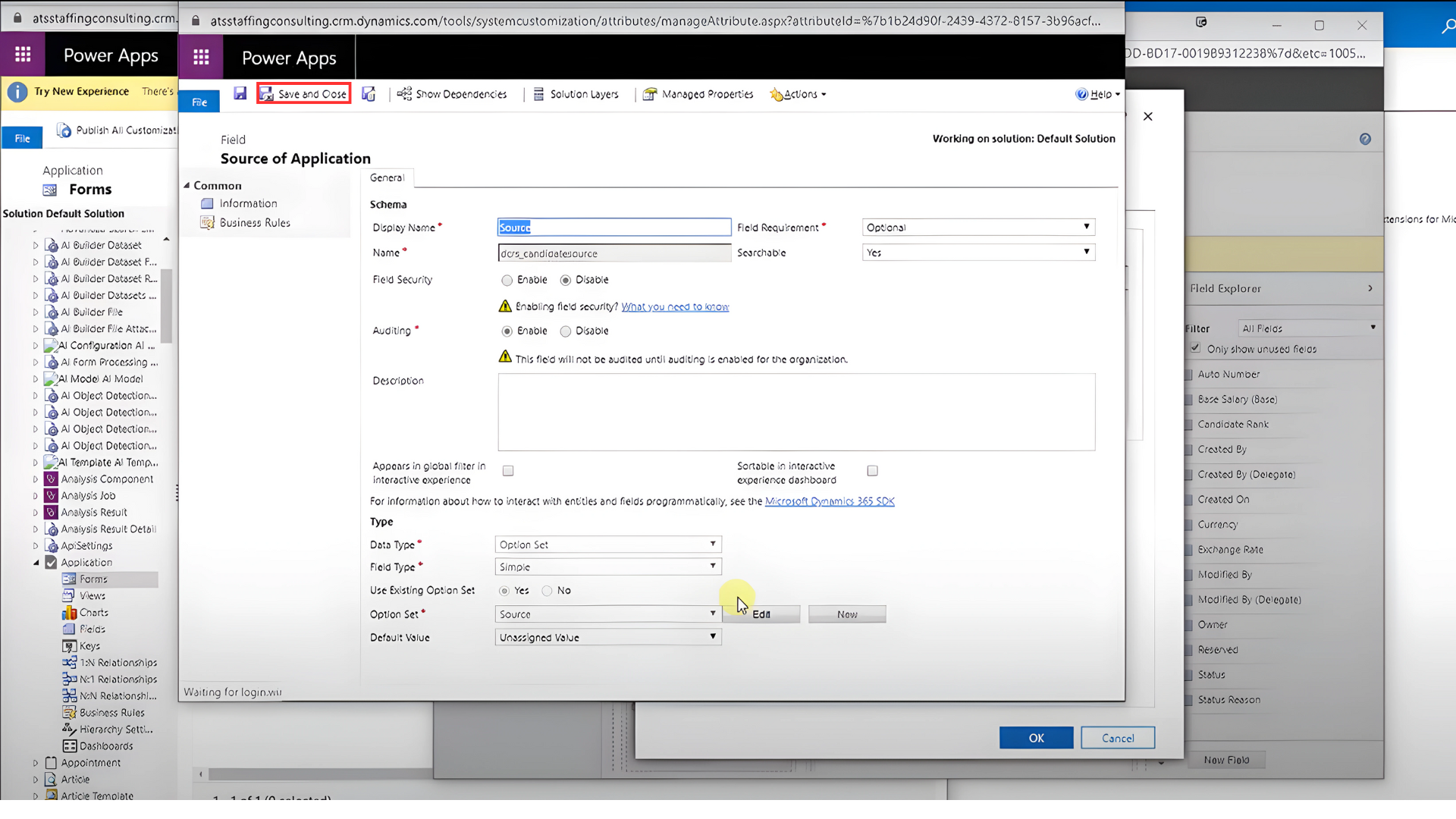
Task: Click the Display Name input field
Action: tap(614, 227)
